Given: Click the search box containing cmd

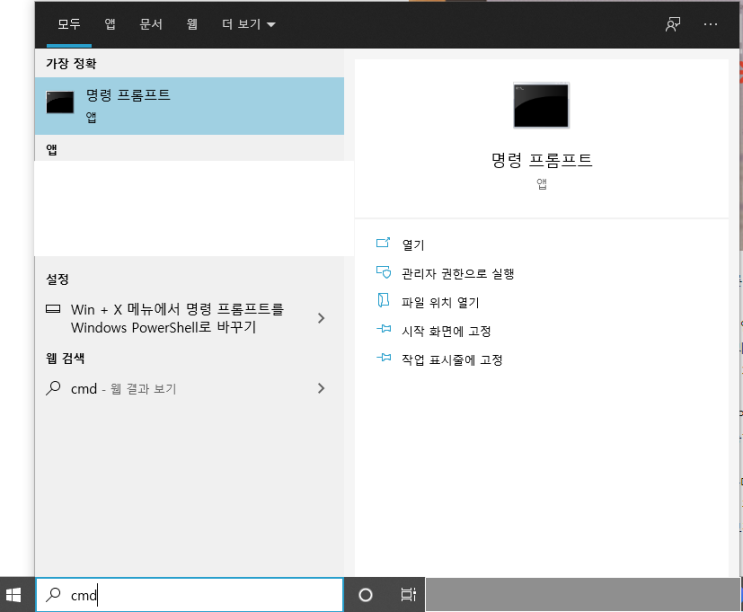Looking at the screenshot, I should tap(190, 594).
